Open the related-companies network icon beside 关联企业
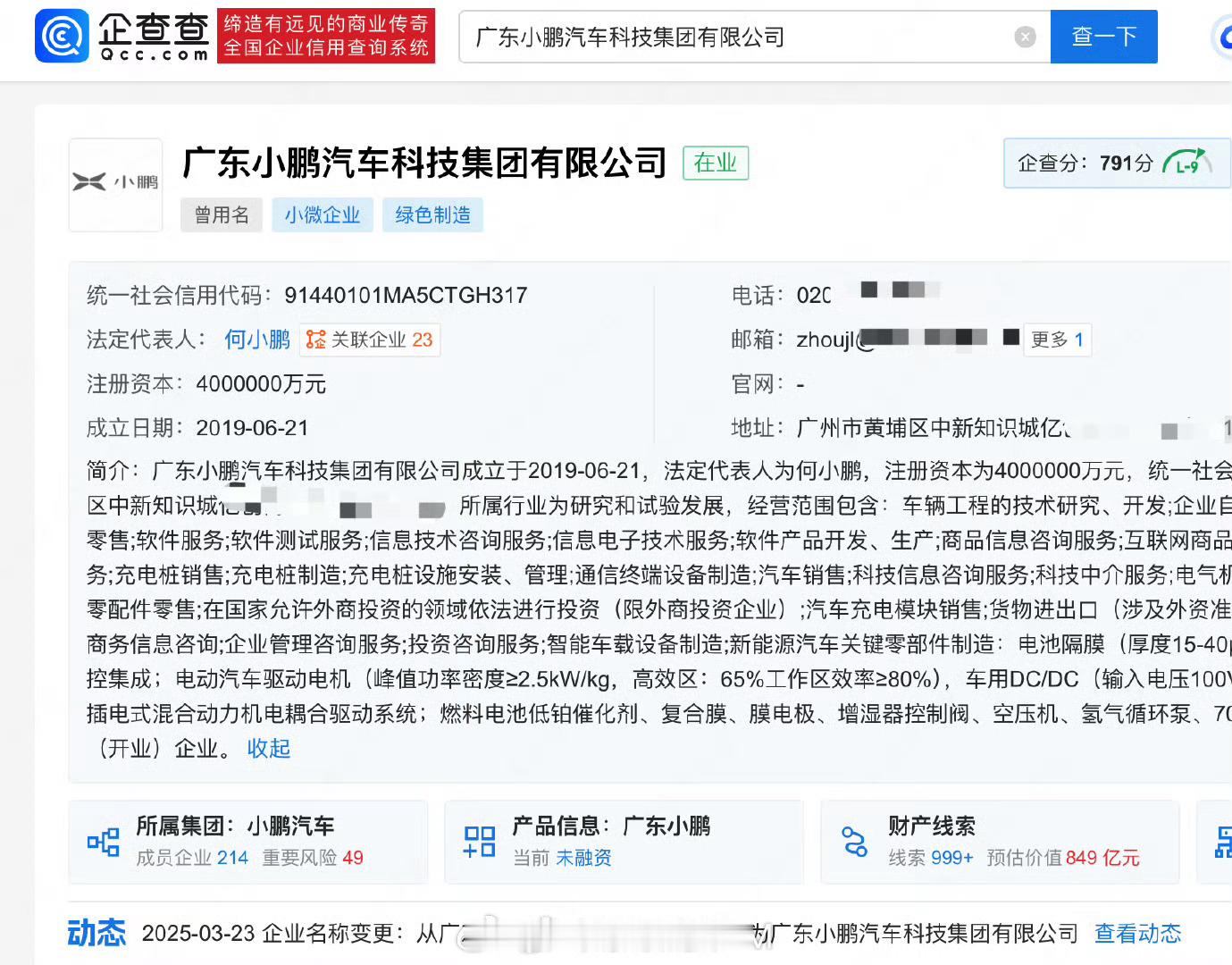Viewport: 1232px width, 965px height. 315,340
